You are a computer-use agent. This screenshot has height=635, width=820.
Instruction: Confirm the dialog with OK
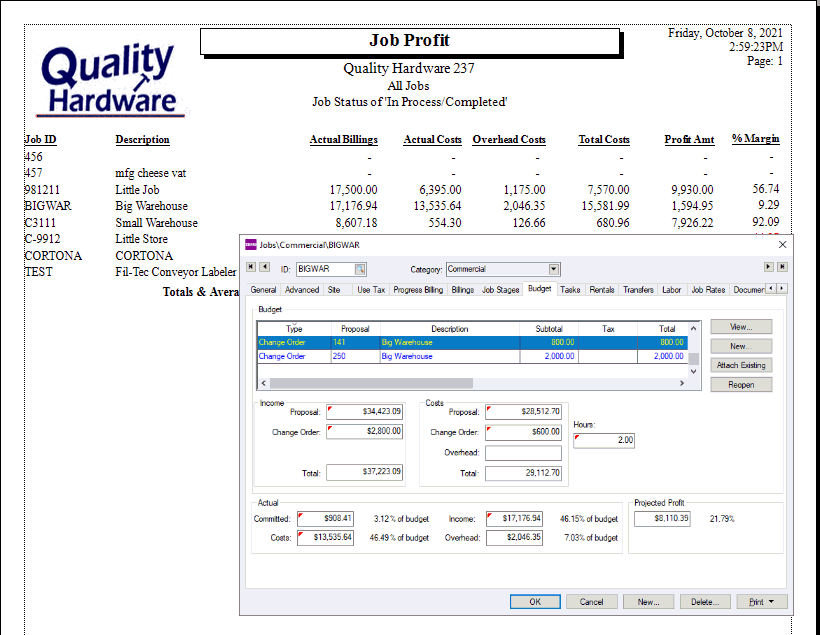535,602
